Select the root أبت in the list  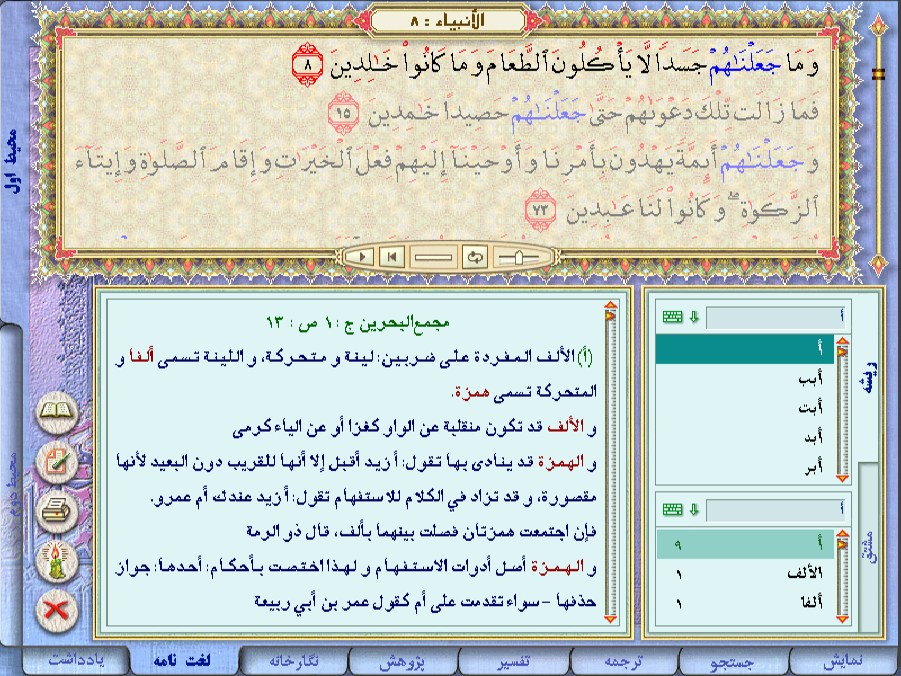745,408
